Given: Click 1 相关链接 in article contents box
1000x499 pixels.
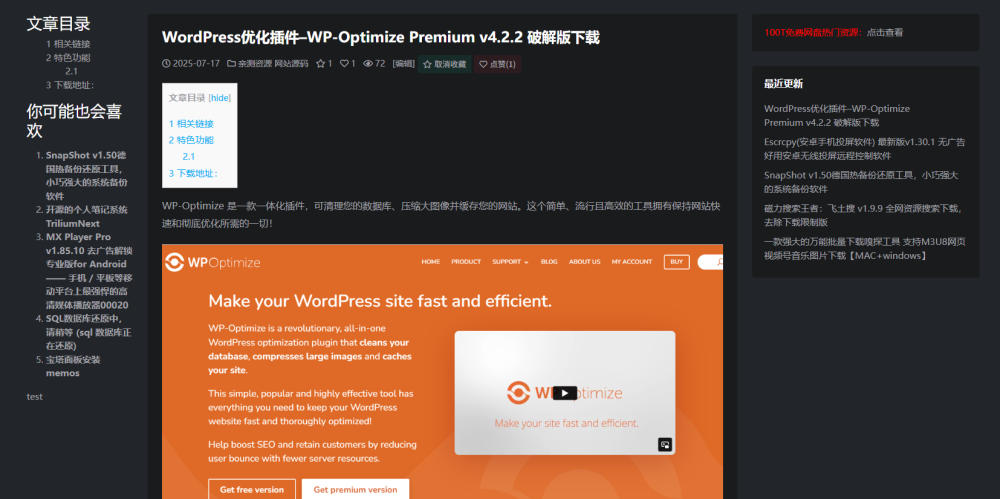Looking at the screenshot, I should (191, 124).
